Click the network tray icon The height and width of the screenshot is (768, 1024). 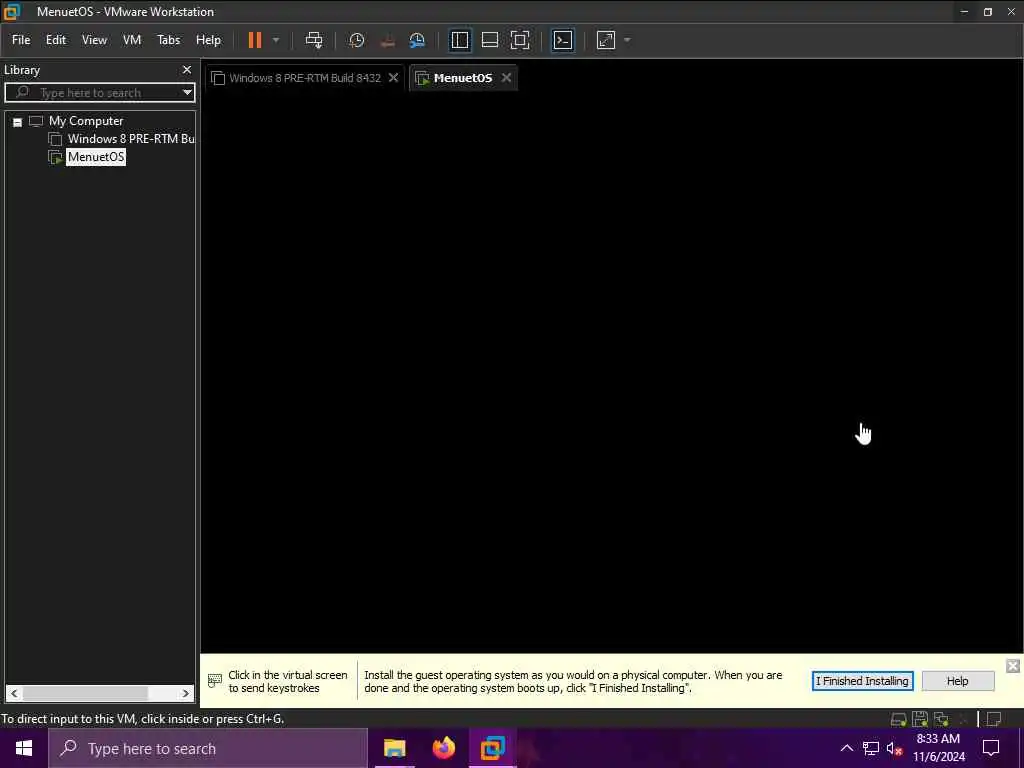click(x=871, y=748)
